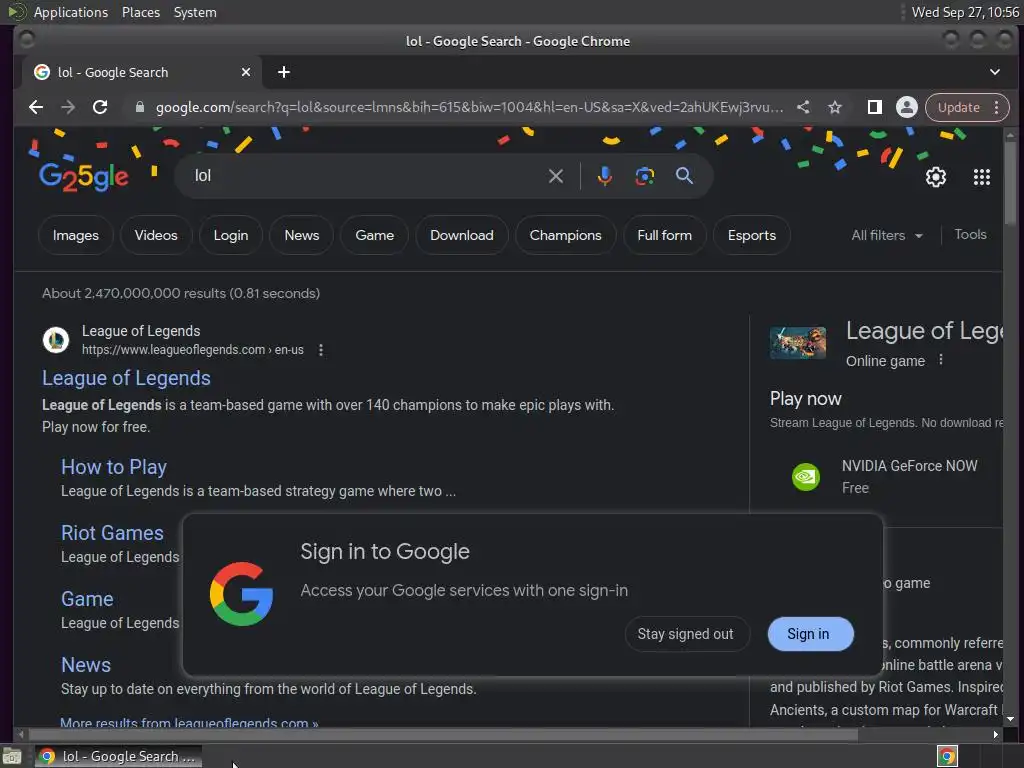1024x768 pixels.
Task: Open a new browser tab
Action: pyautogui.click(x=283, y=72)
